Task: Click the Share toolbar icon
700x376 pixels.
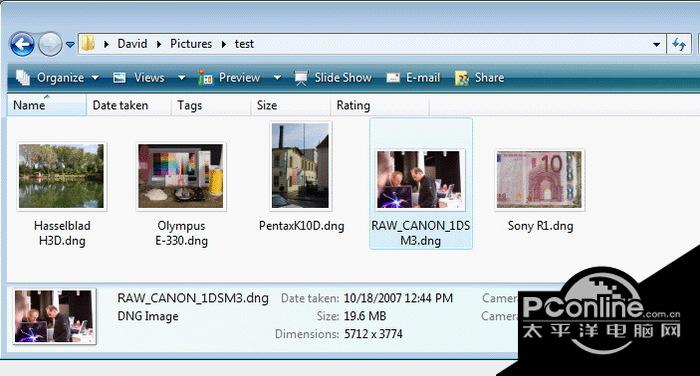Action: click(462, 78)
